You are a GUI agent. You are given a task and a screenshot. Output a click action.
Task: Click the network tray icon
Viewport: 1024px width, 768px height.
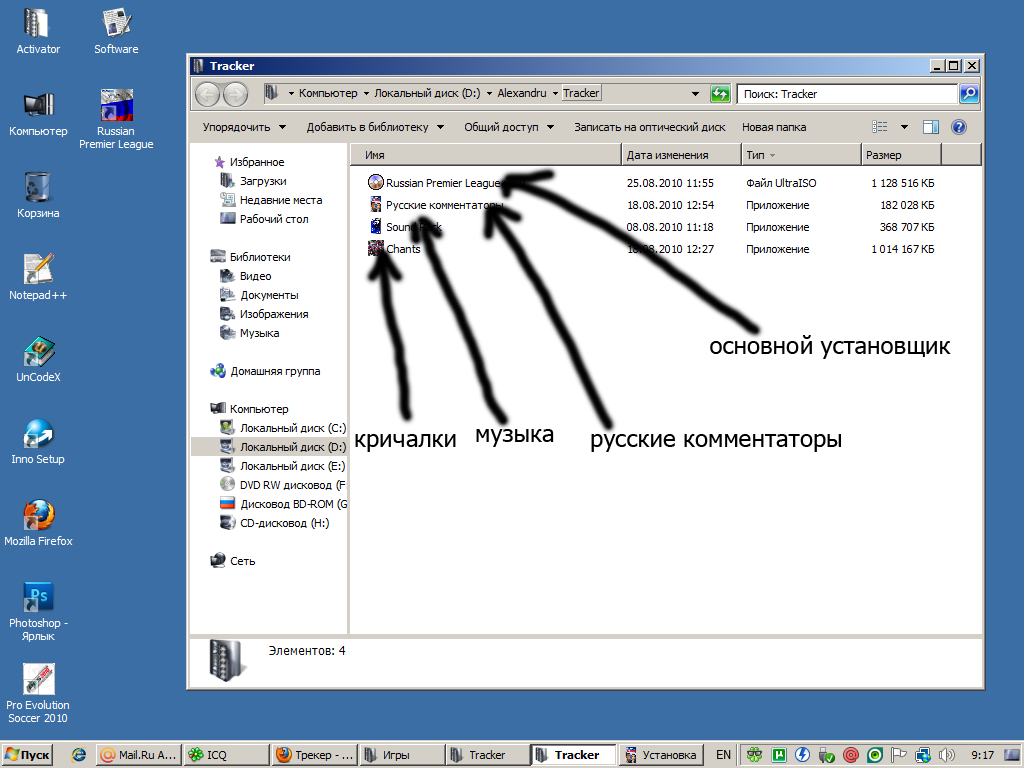(923, 755)
